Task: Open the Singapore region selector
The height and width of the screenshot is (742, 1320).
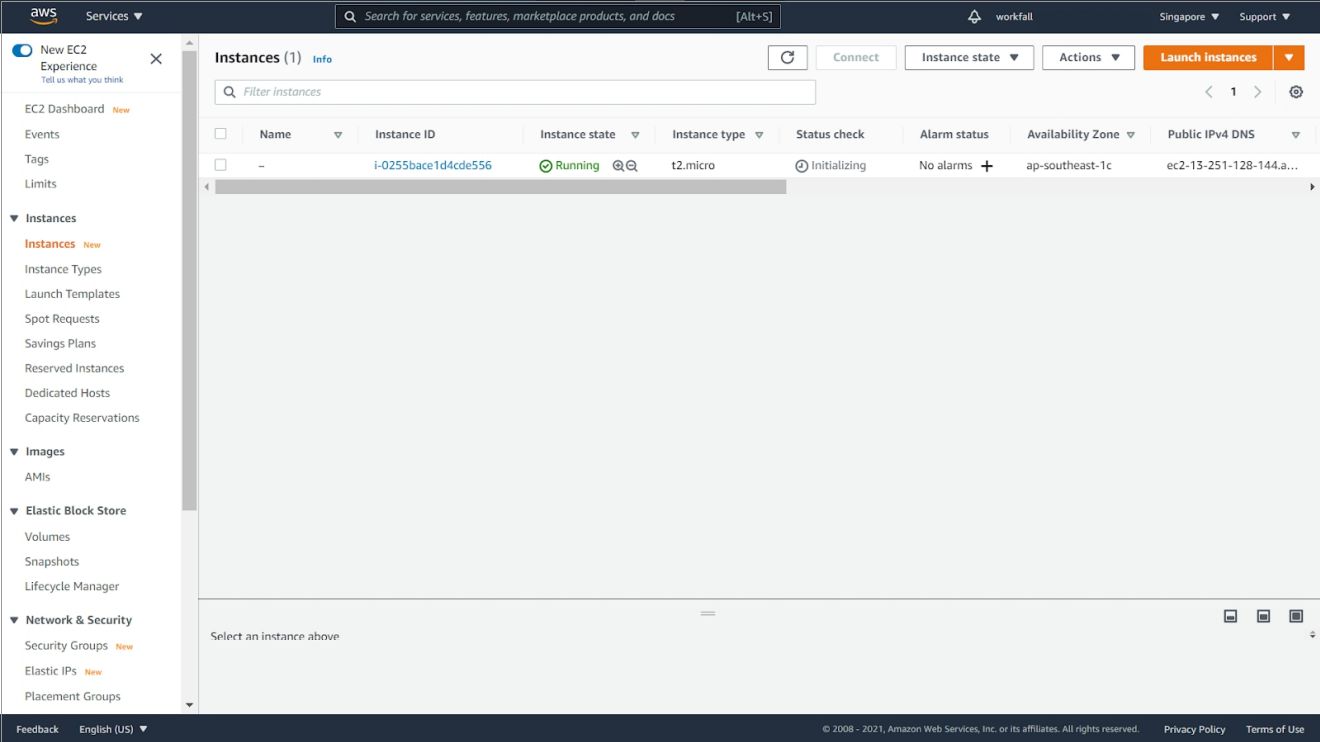Action: click(x=1189, y=17)
